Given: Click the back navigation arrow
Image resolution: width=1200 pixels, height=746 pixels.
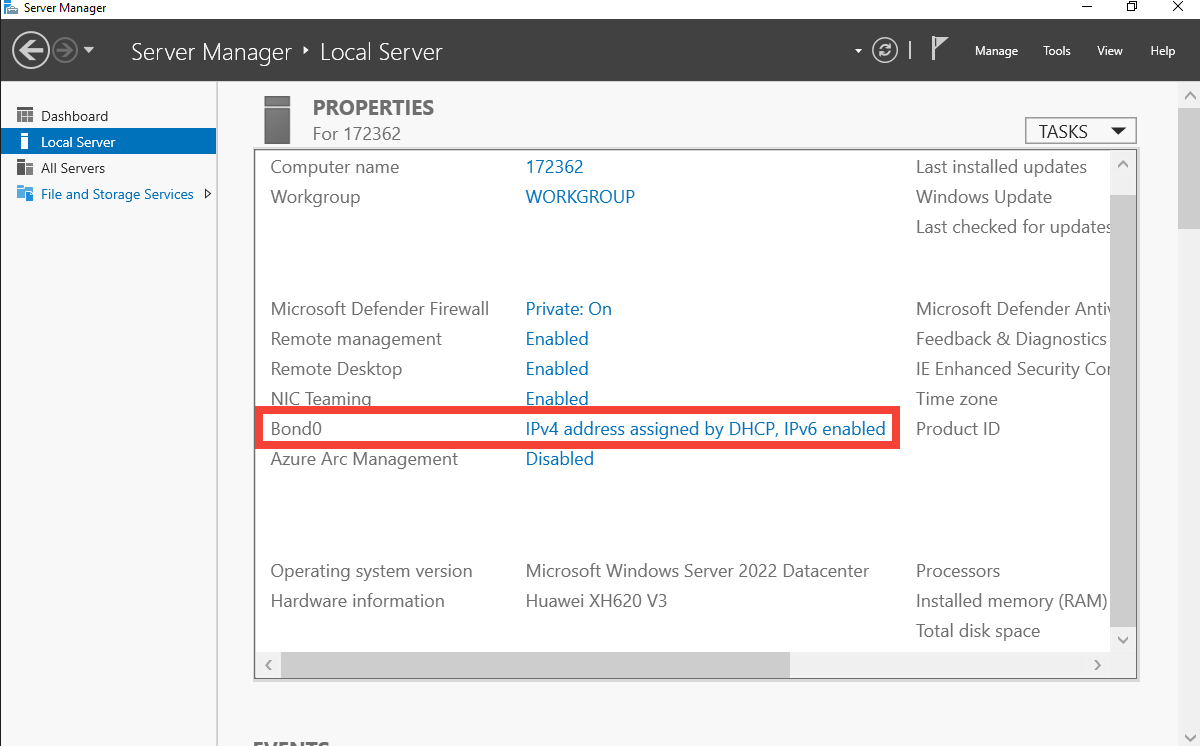Looking at the screenshot, I should (30, 50).
